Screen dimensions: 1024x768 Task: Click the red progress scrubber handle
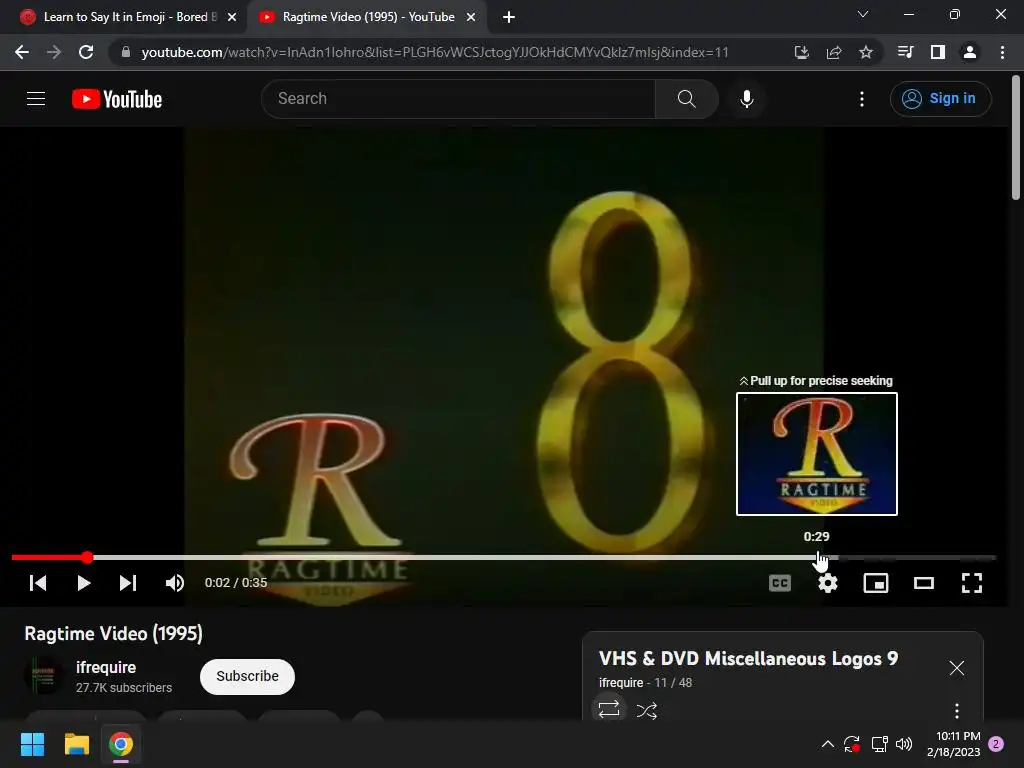coord(88,557)
